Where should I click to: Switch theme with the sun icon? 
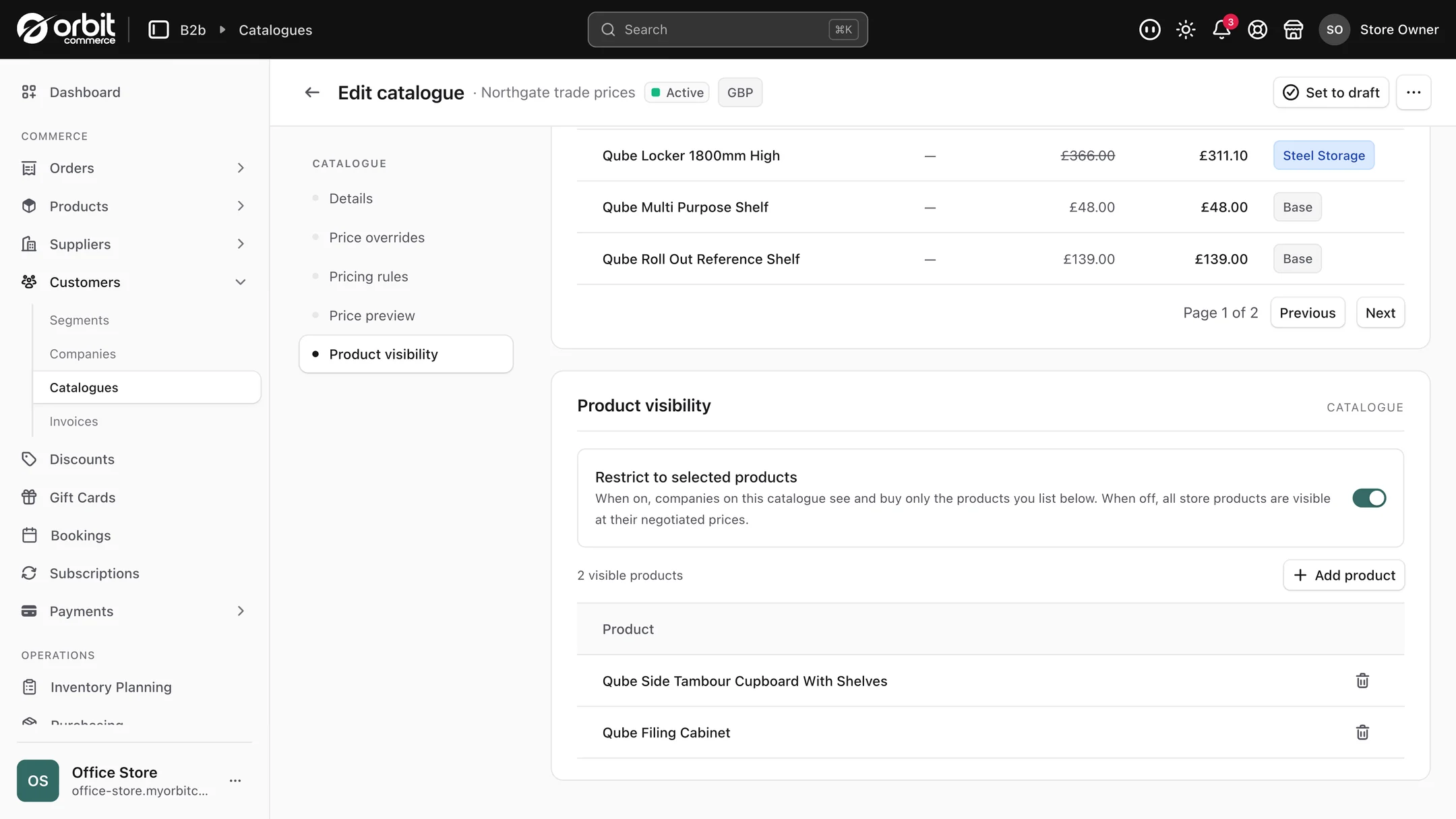click(1186, 30)
